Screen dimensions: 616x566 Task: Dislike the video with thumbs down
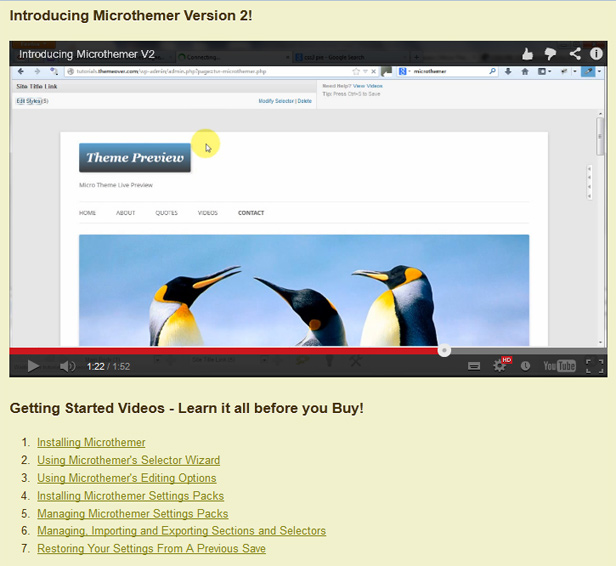tap(551, 54)
